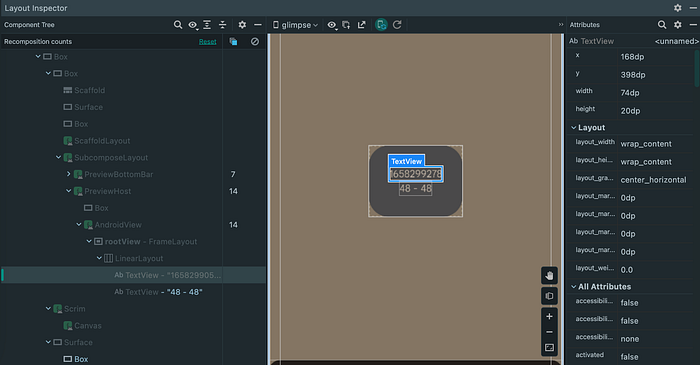Click the layout_gravity center_horizontal value
The image size is (700, 365).
click(653, 180)
